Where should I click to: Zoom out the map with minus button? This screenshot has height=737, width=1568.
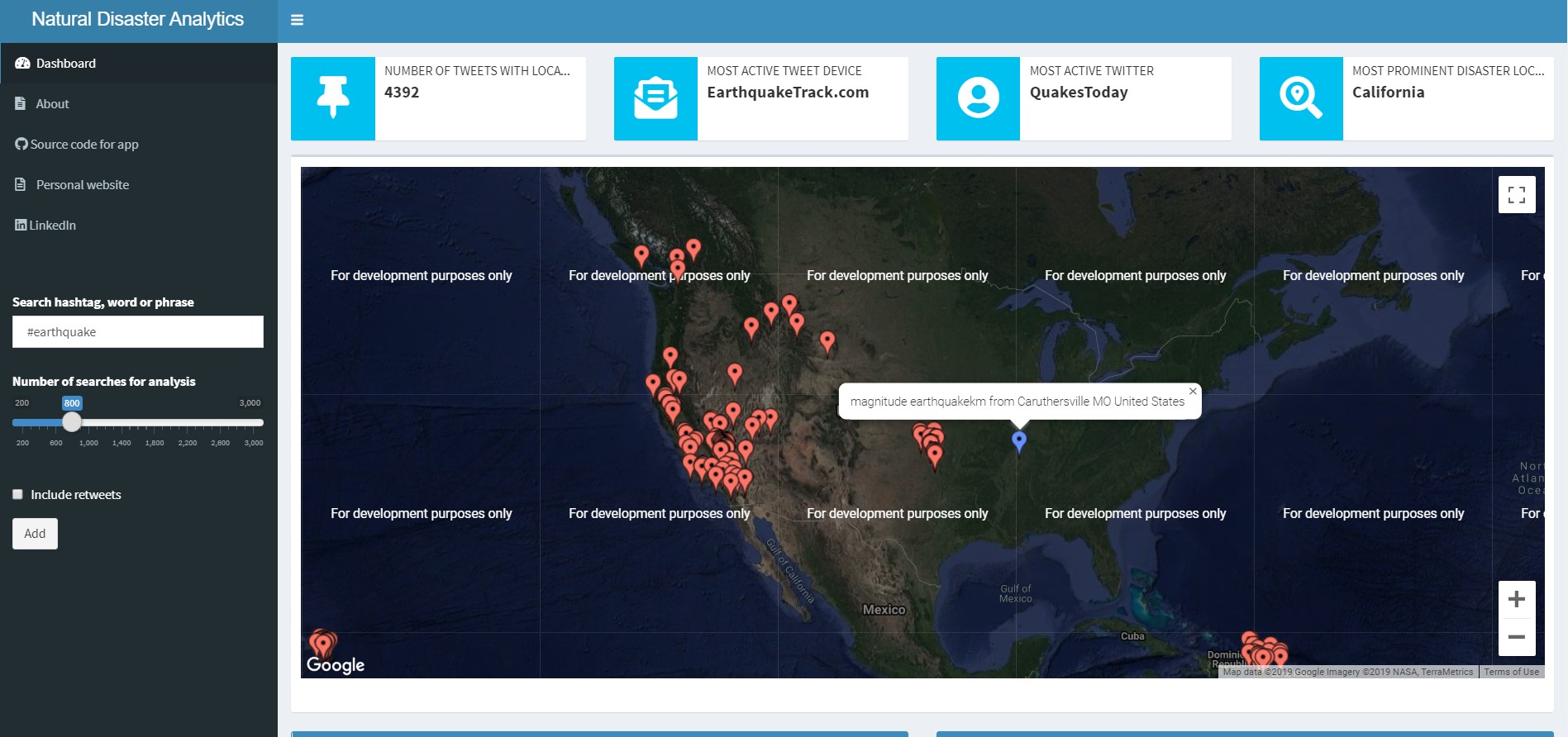click(x=1517, y=637)
